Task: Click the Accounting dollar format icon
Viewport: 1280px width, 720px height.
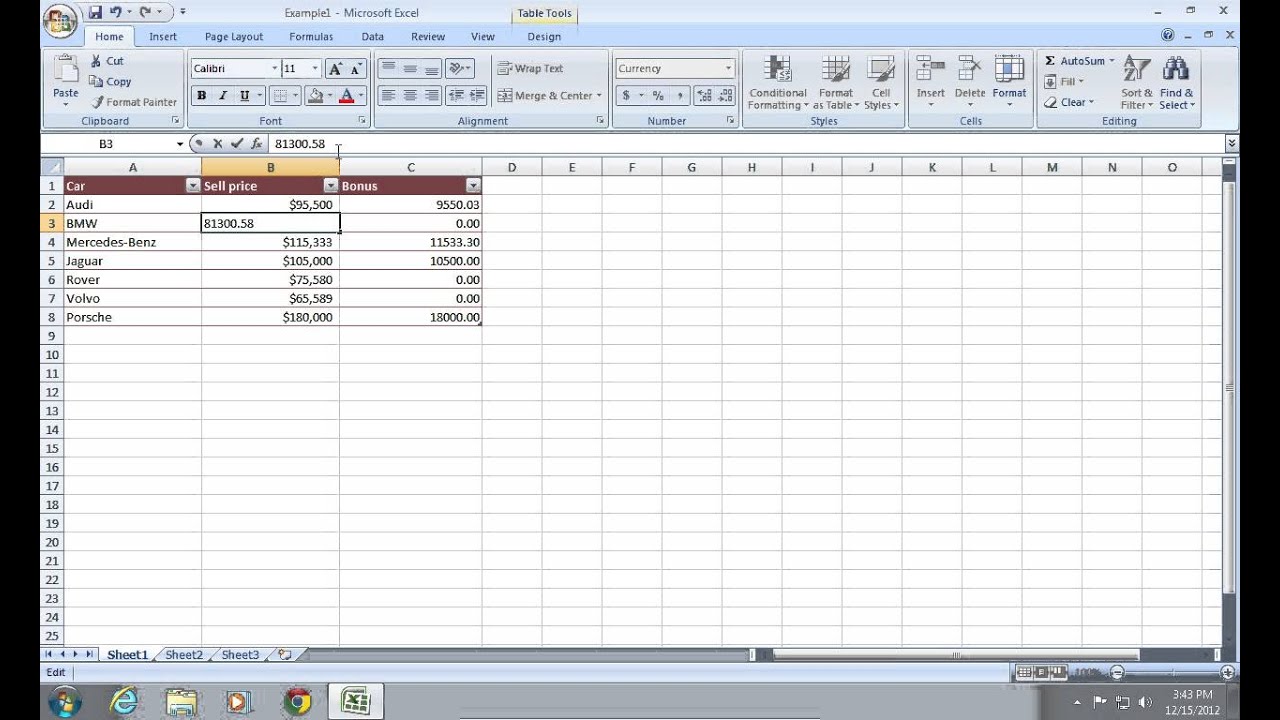Action: (626, 96)
